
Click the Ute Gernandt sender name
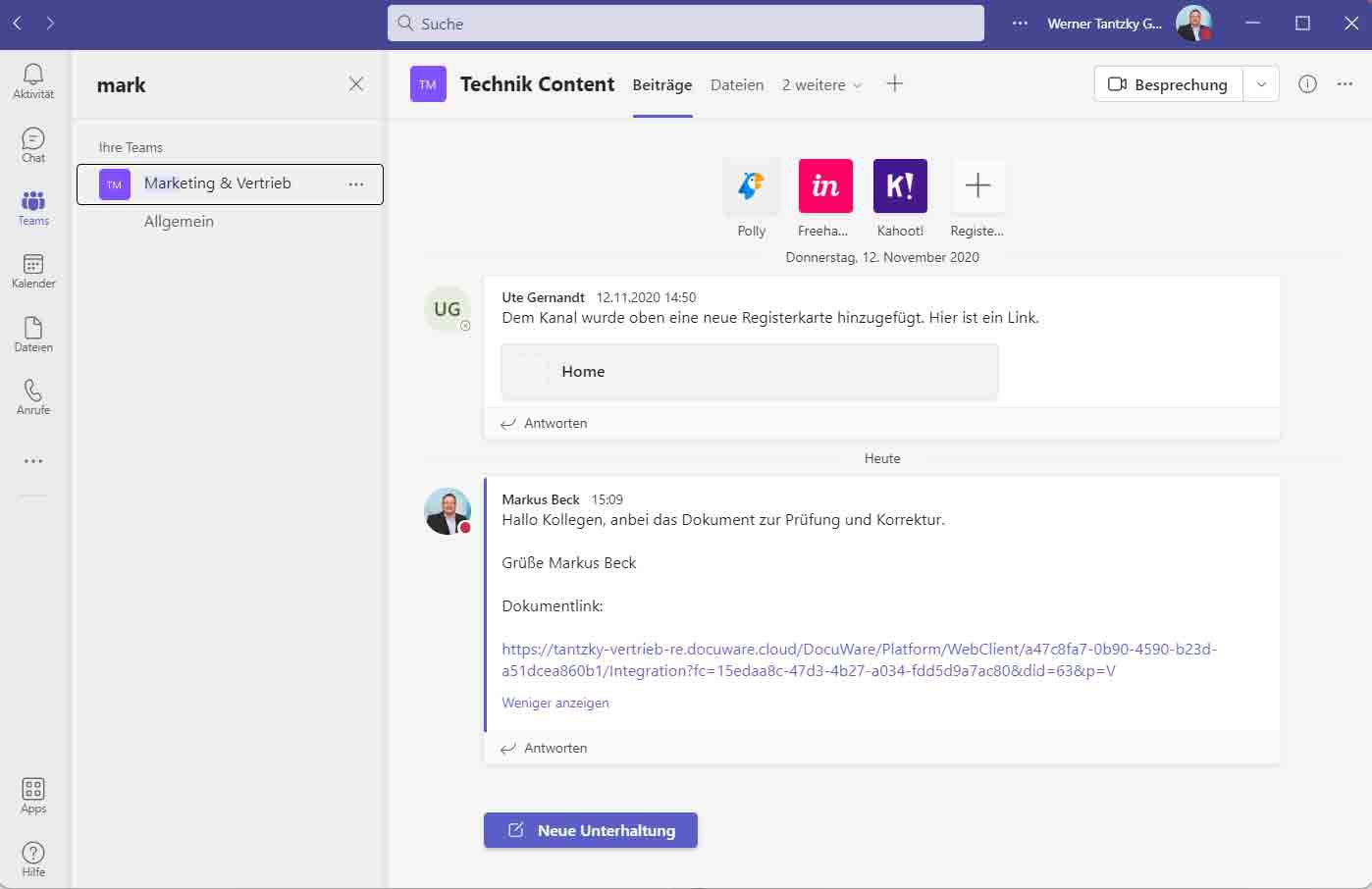pos(544,297)
